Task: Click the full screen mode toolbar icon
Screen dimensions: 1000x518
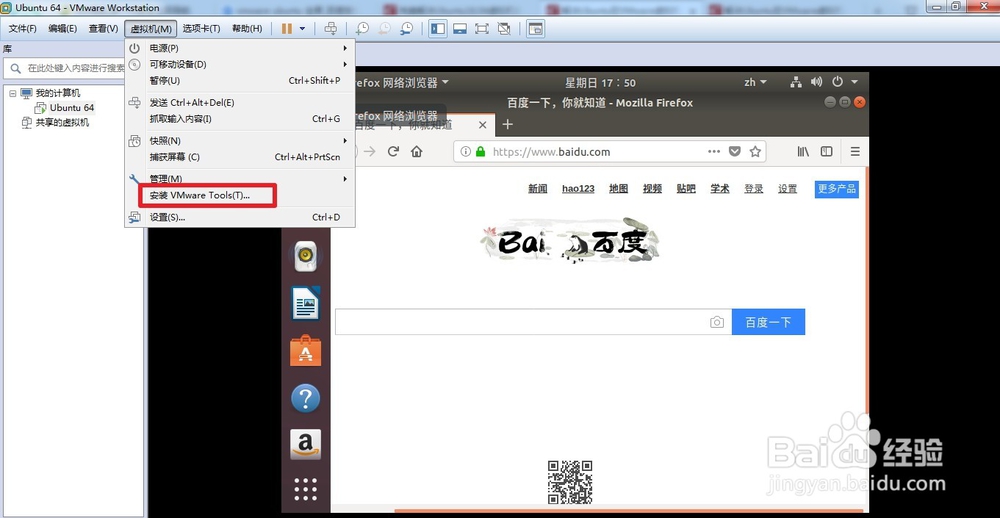Action: [x=482, y=29]
